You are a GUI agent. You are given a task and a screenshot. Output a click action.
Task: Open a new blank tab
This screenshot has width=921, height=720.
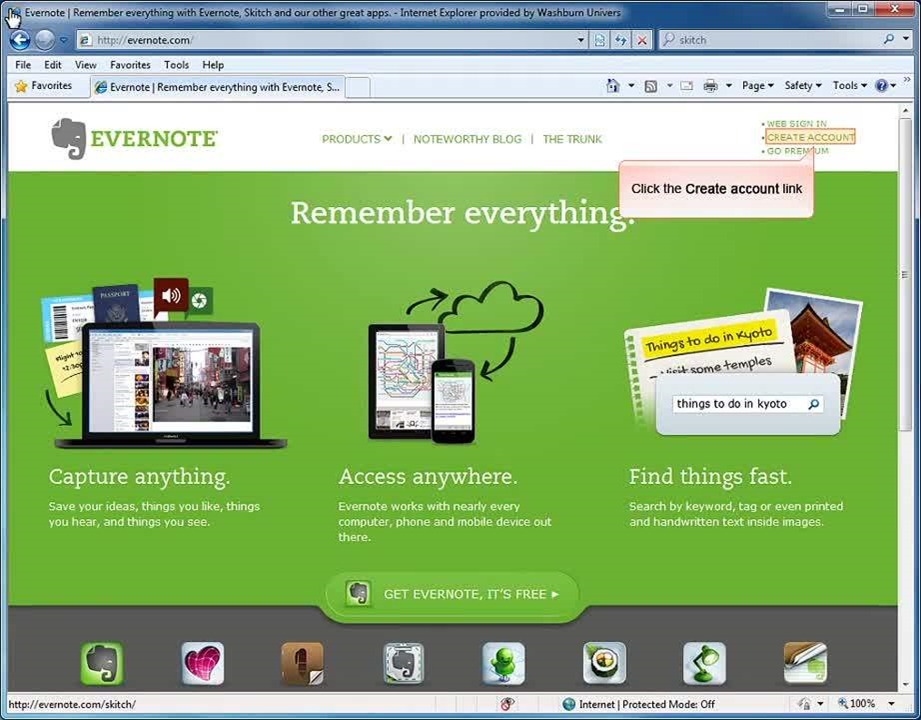point(358,88)
